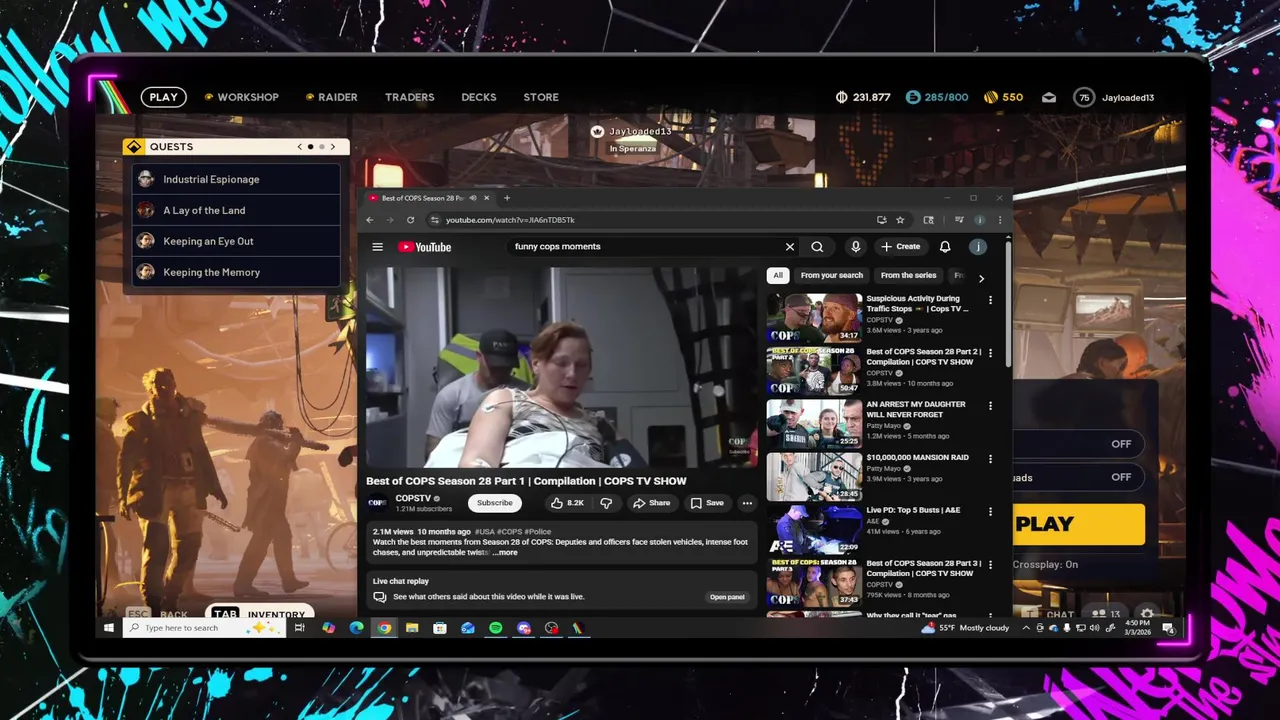Toggle the squads OFF switch in game
The width and height of the screenshot is (1280, 720).
tap(1121, 477)
